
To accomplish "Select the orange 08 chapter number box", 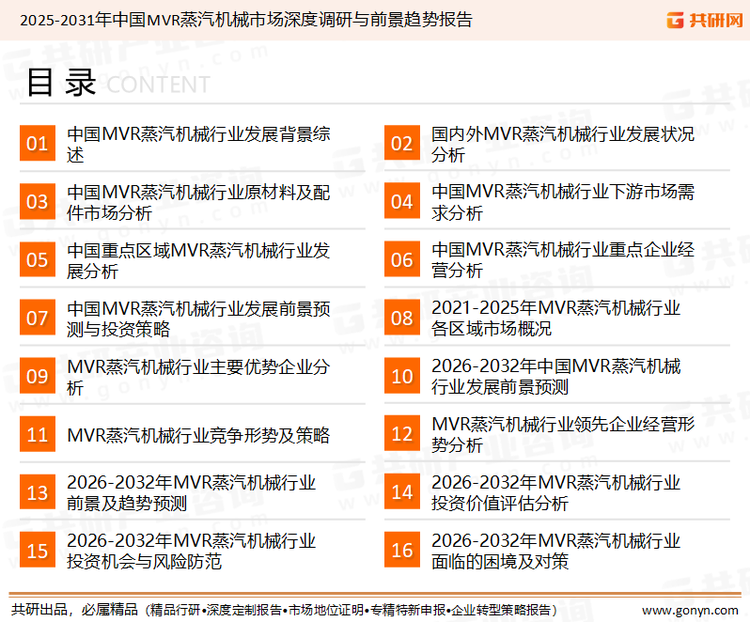I will [x=402, y=318].
